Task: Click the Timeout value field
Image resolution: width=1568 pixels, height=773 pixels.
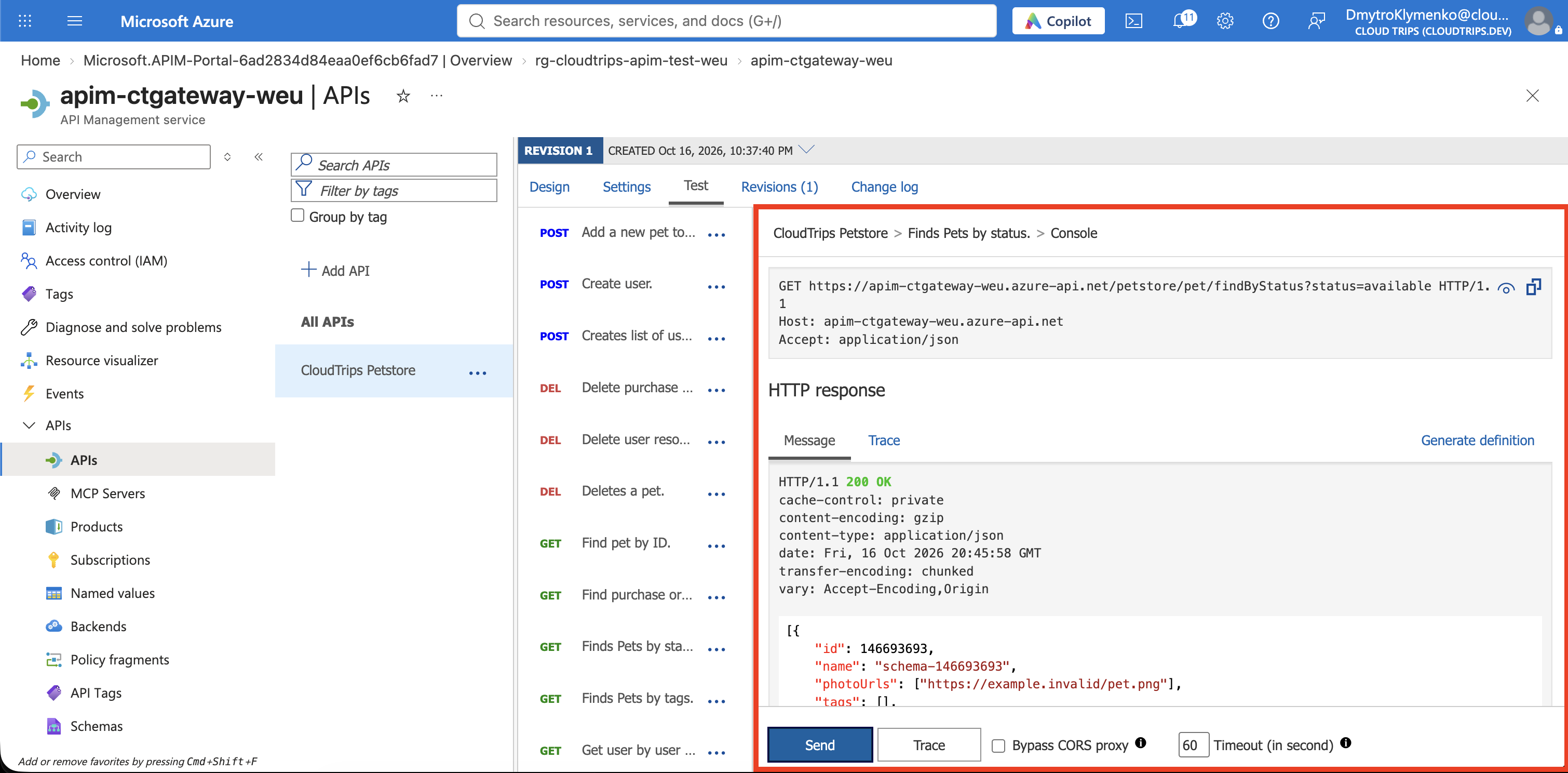Action: tap(1193, 744)
